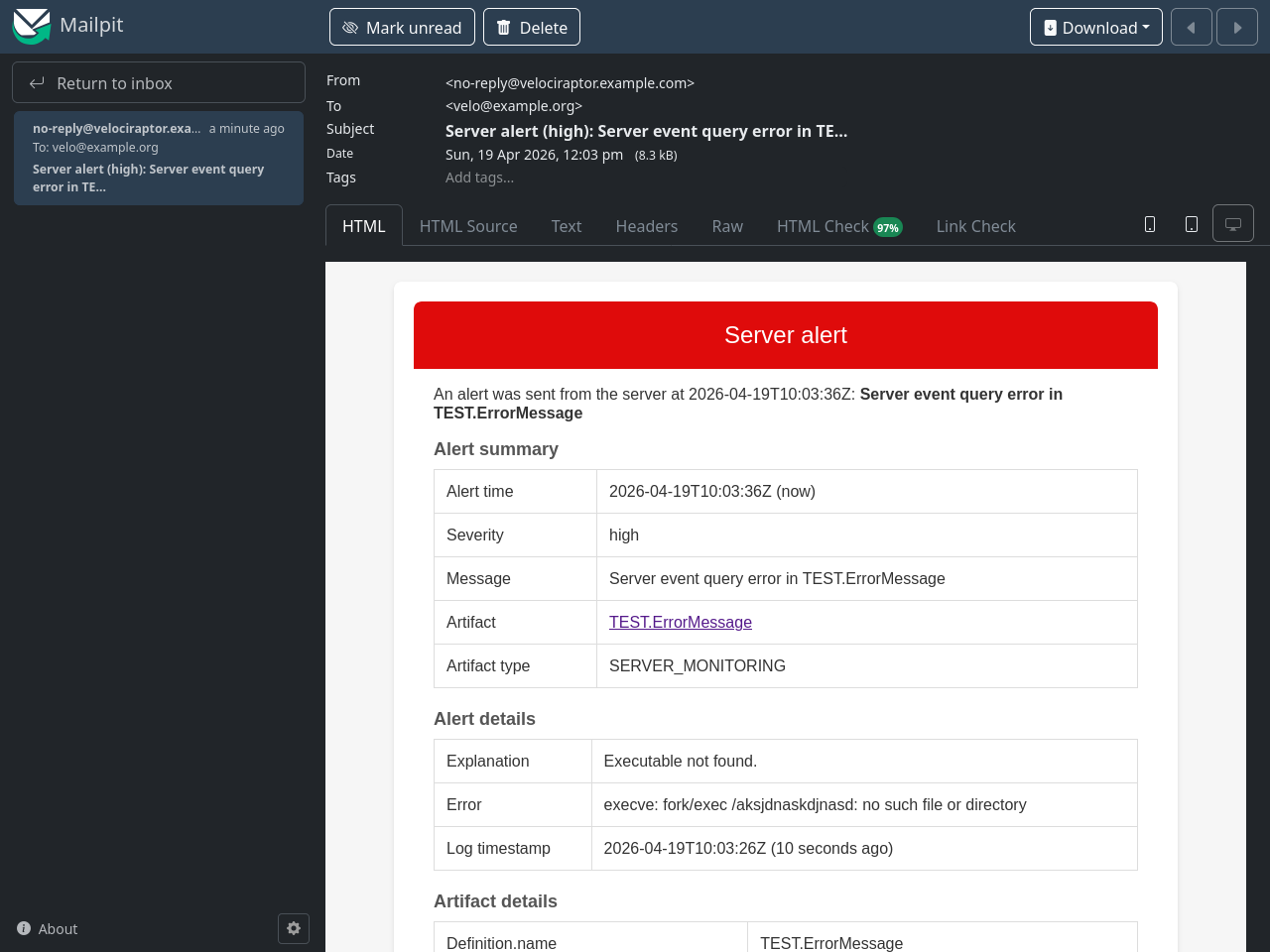Click the Definition.name value TEST.ErrorMessage
The height and width of the screenshot is (952, 1270).
click(x=831, y=943)
